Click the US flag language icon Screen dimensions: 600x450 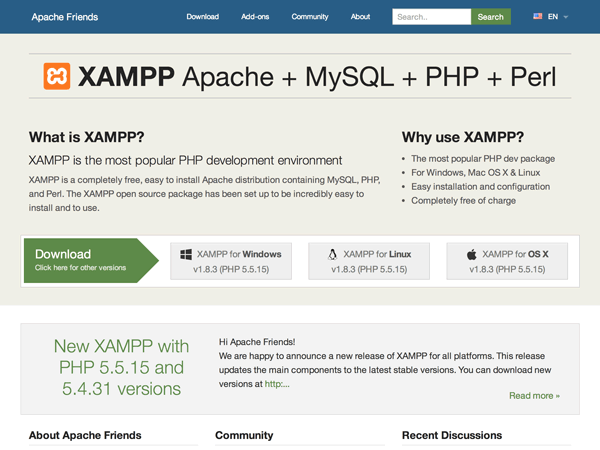tap(538, 16)
